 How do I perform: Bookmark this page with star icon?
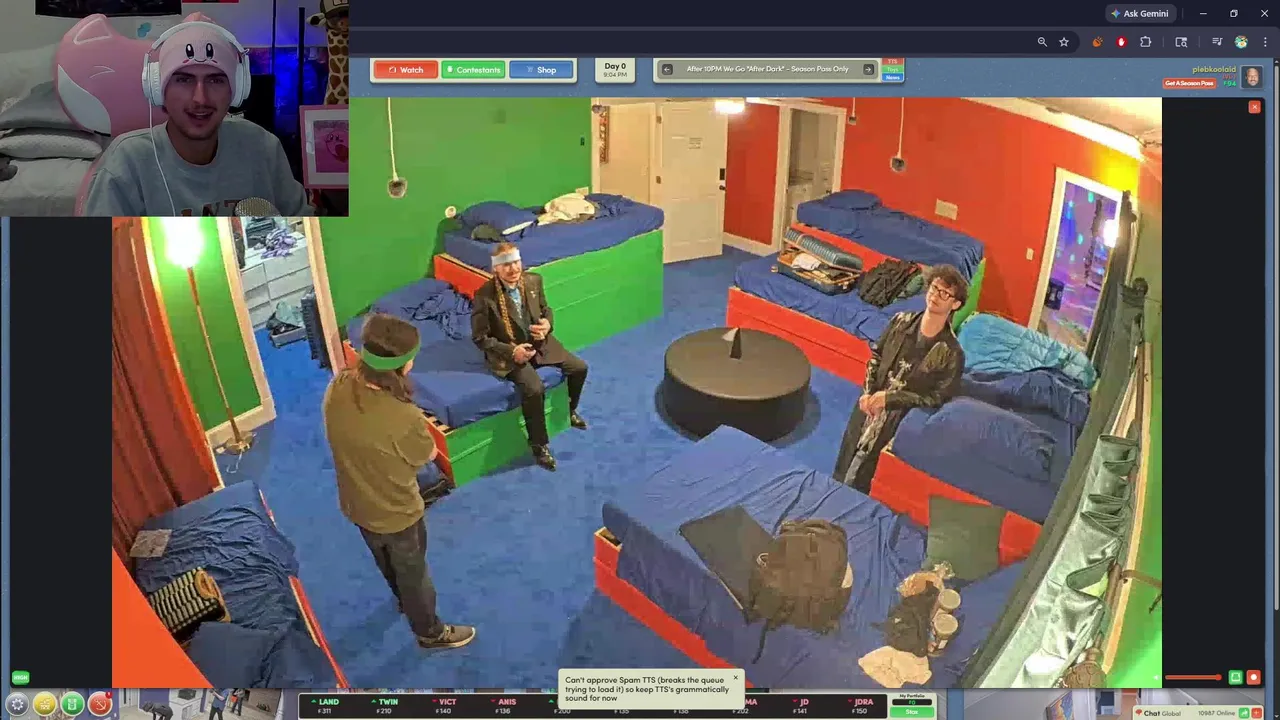coord(1064,42)
